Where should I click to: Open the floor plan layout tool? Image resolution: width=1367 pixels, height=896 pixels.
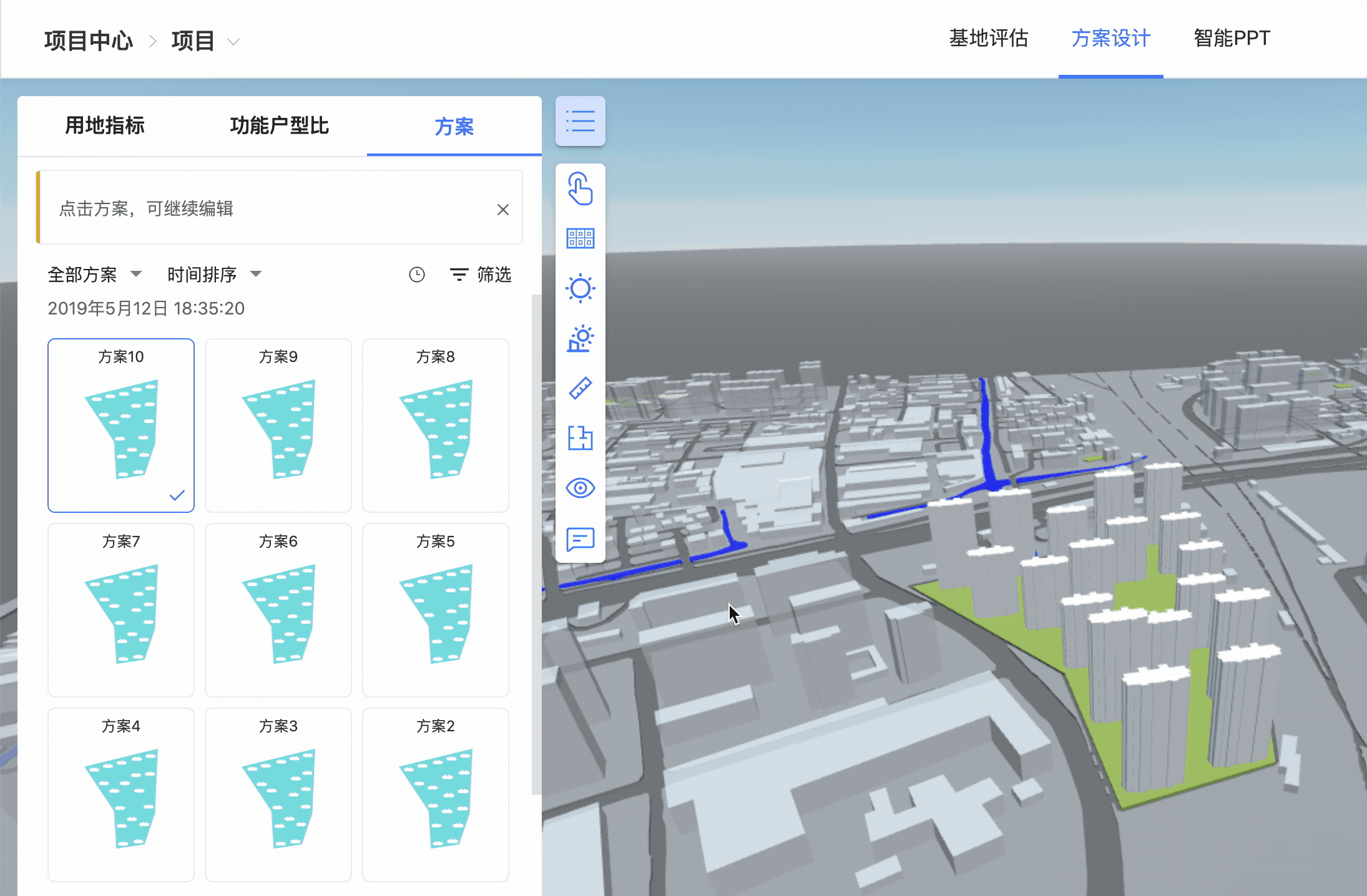point(580,438)
